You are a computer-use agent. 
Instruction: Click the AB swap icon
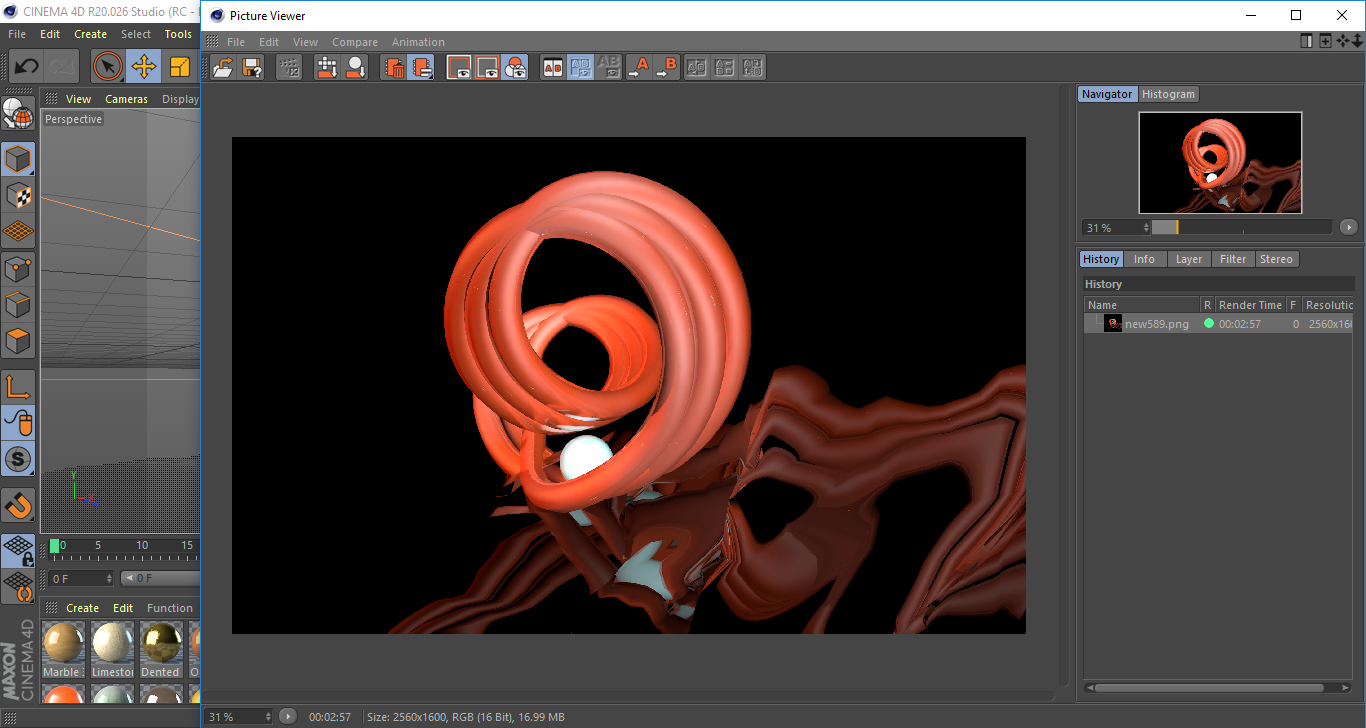coord(697,67)
